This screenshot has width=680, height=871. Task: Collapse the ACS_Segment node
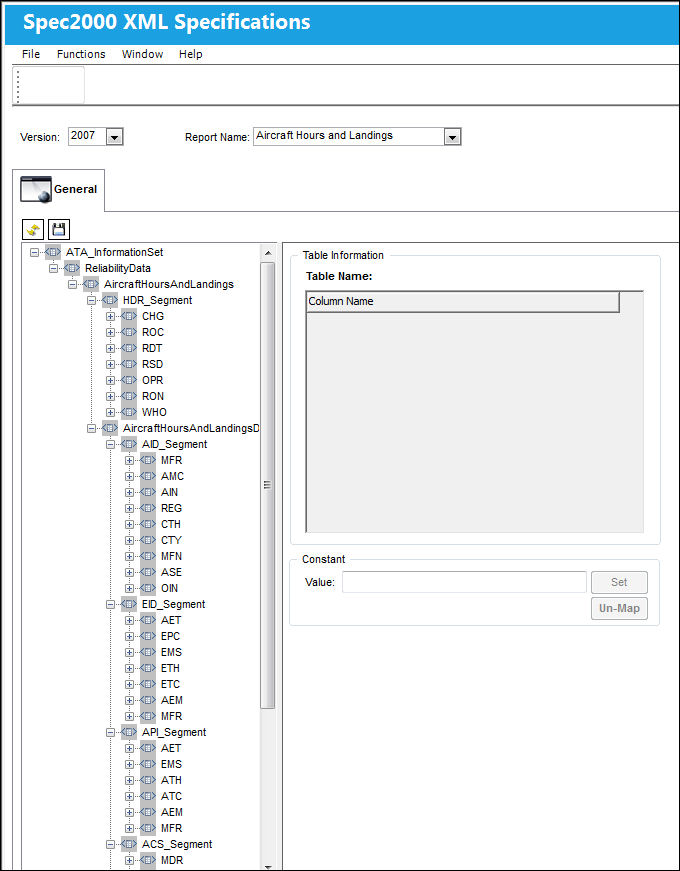click(110, 844)
